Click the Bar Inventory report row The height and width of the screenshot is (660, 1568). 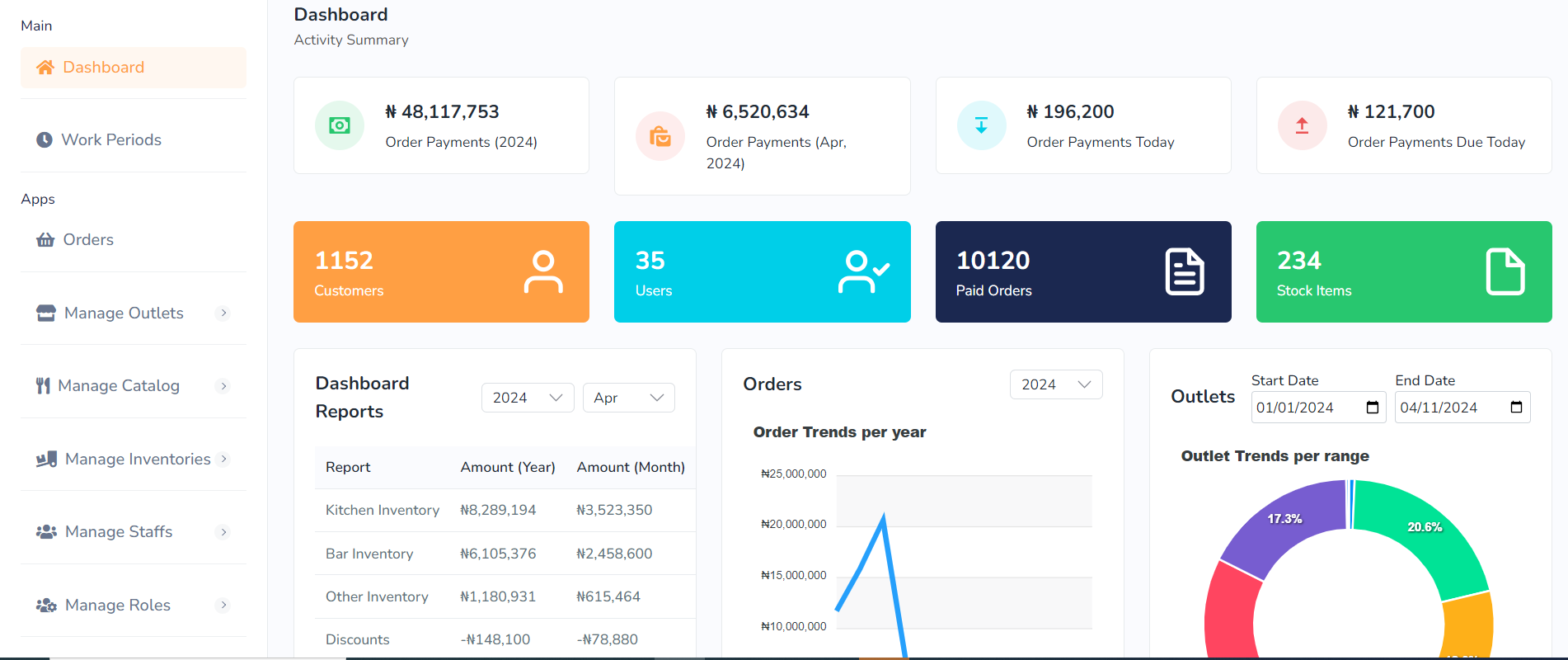click(x=505, y=554)
